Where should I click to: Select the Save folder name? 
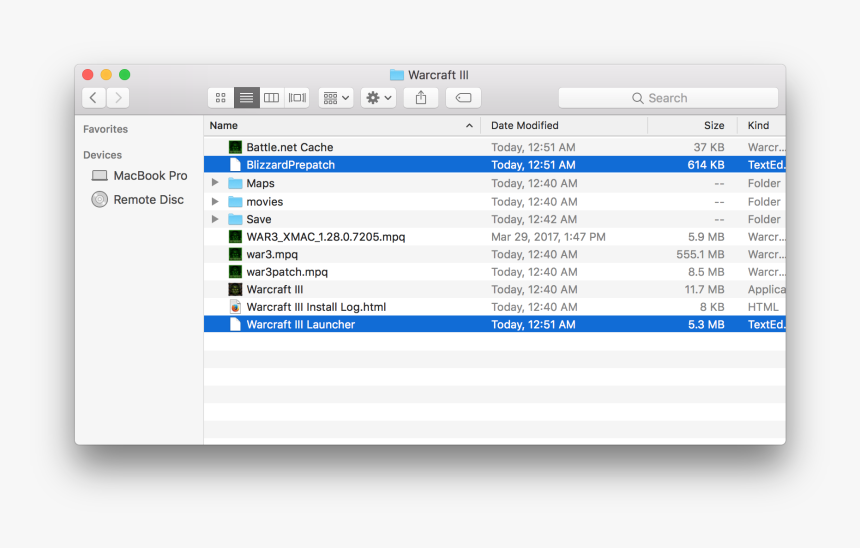click(258, 219)
